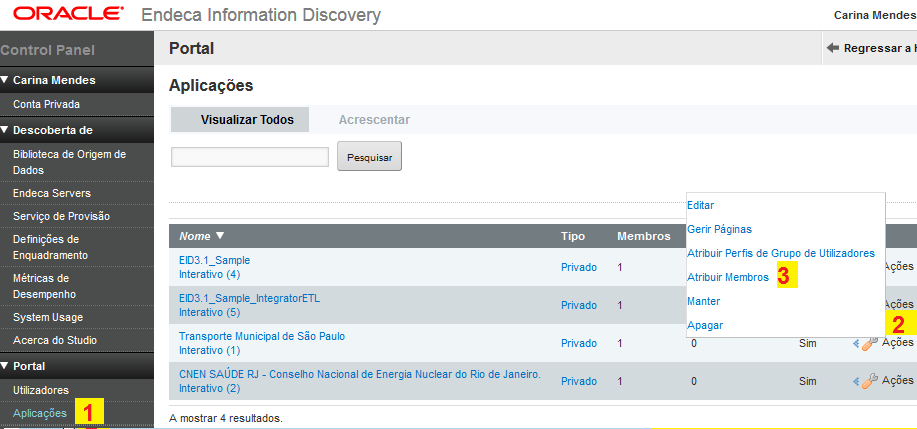Go to Endeca Servers in sidebar

52,193
